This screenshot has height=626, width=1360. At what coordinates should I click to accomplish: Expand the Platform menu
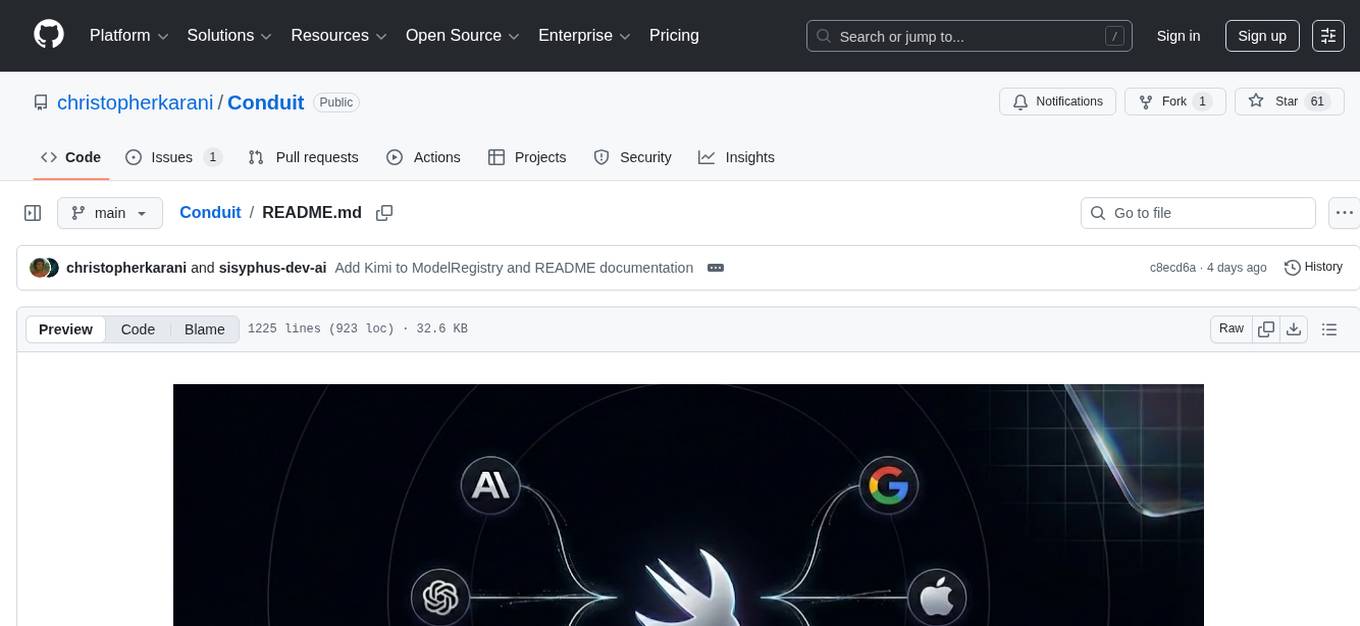[x=130, y=36]
